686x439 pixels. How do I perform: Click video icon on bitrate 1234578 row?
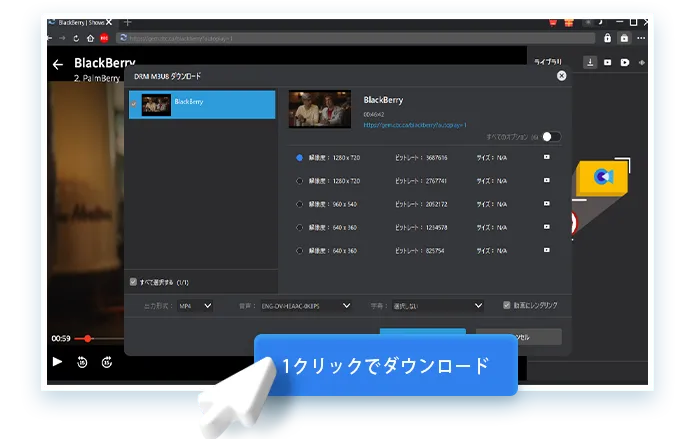(x=546, y=227)
